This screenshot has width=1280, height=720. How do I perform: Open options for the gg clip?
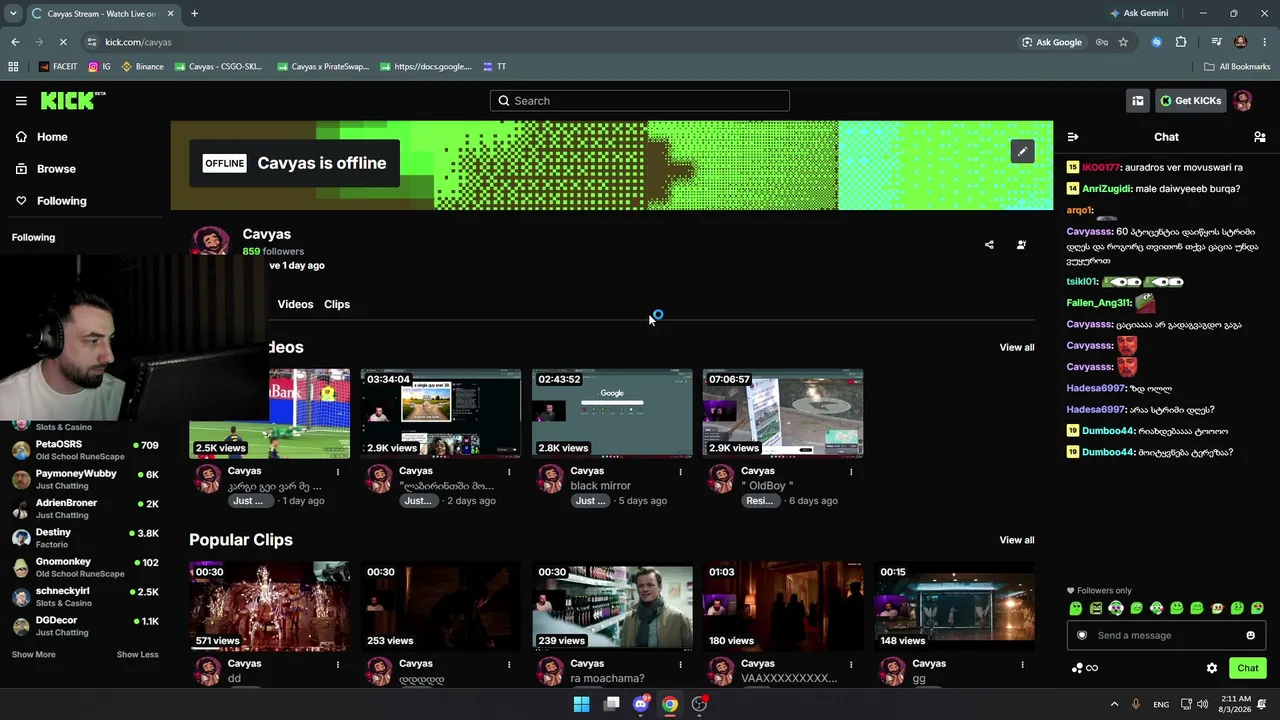point(1022,664)
